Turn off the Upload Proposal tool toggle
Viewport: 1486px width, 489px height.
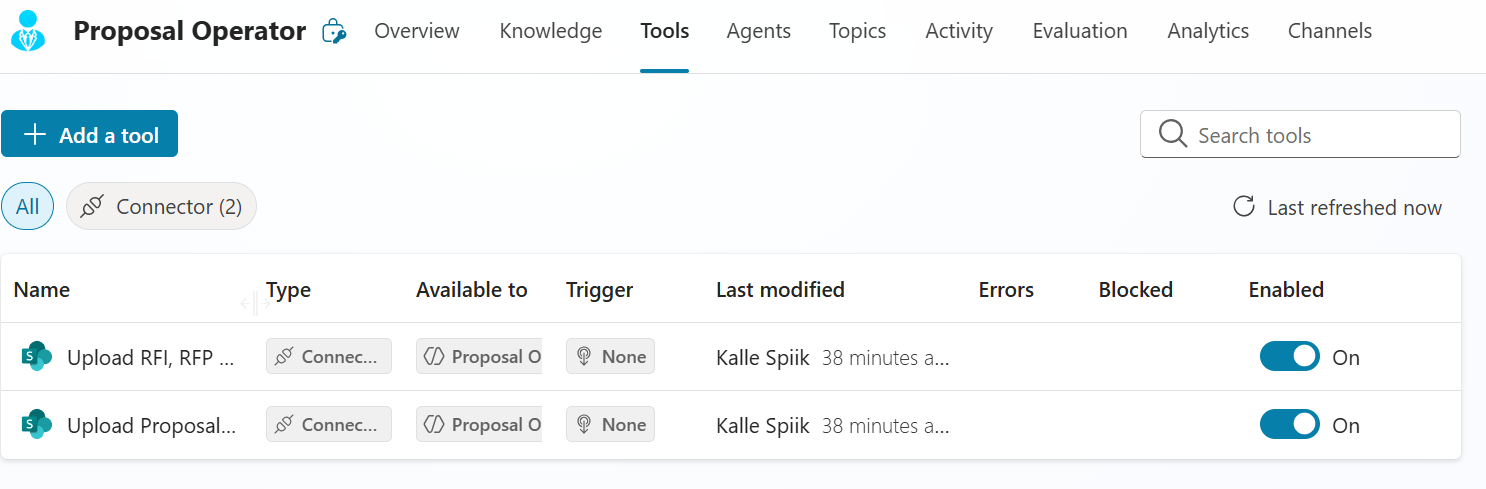click(1289, 425)
